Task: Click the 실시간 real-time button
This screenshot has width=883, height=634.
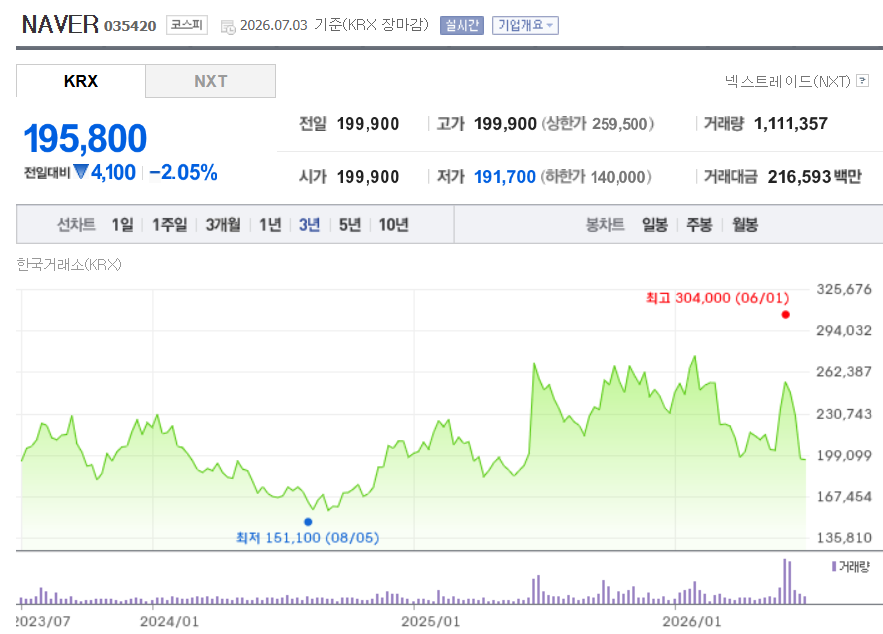Action: [x=462, y=25]
